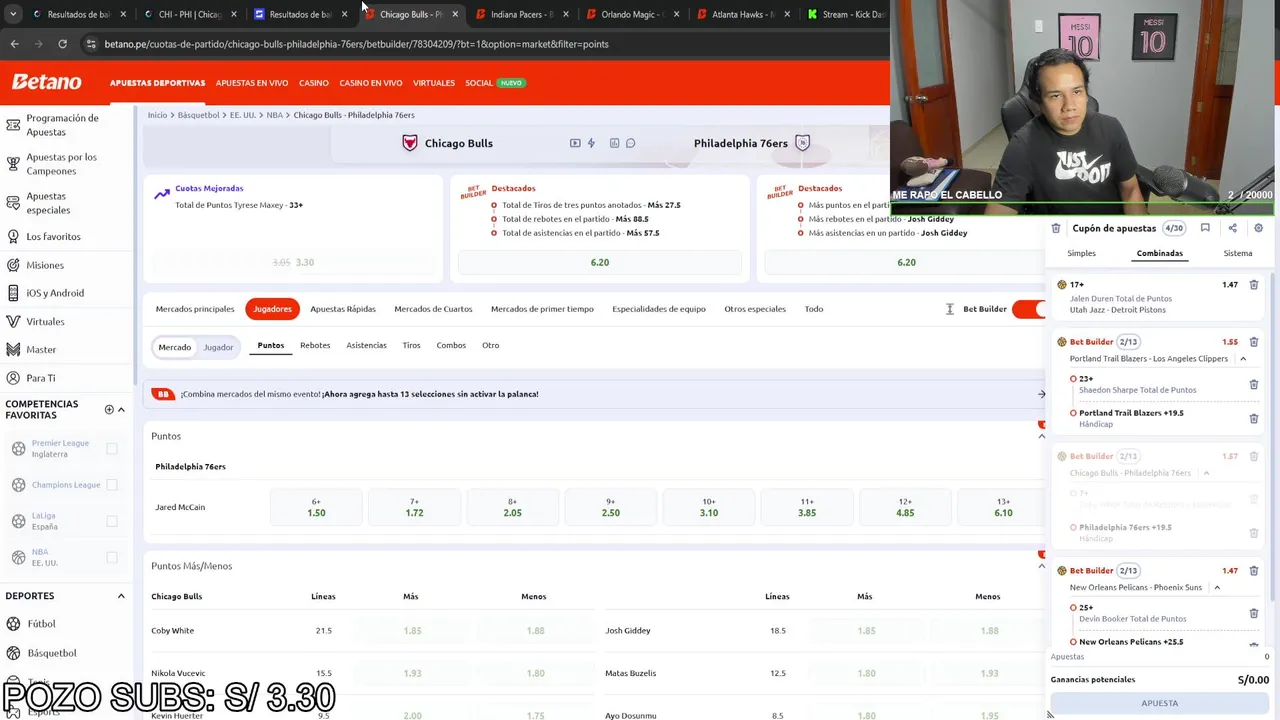Screen dimensions: 1280x720
Task: Remove Devin Booker 25+ selection
Action: (x=1254, y=613)
